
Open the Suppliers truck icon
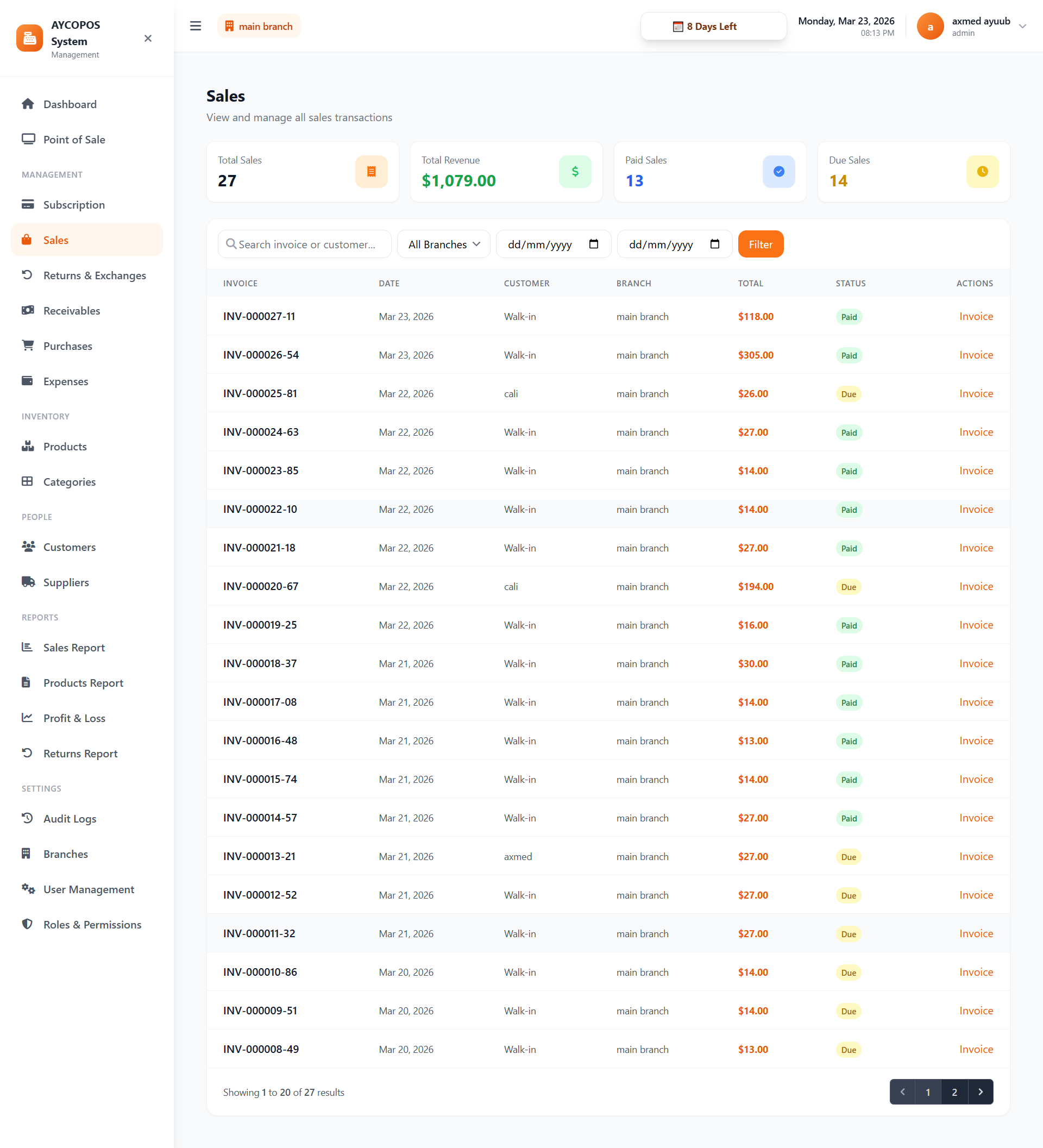[28, 581]
